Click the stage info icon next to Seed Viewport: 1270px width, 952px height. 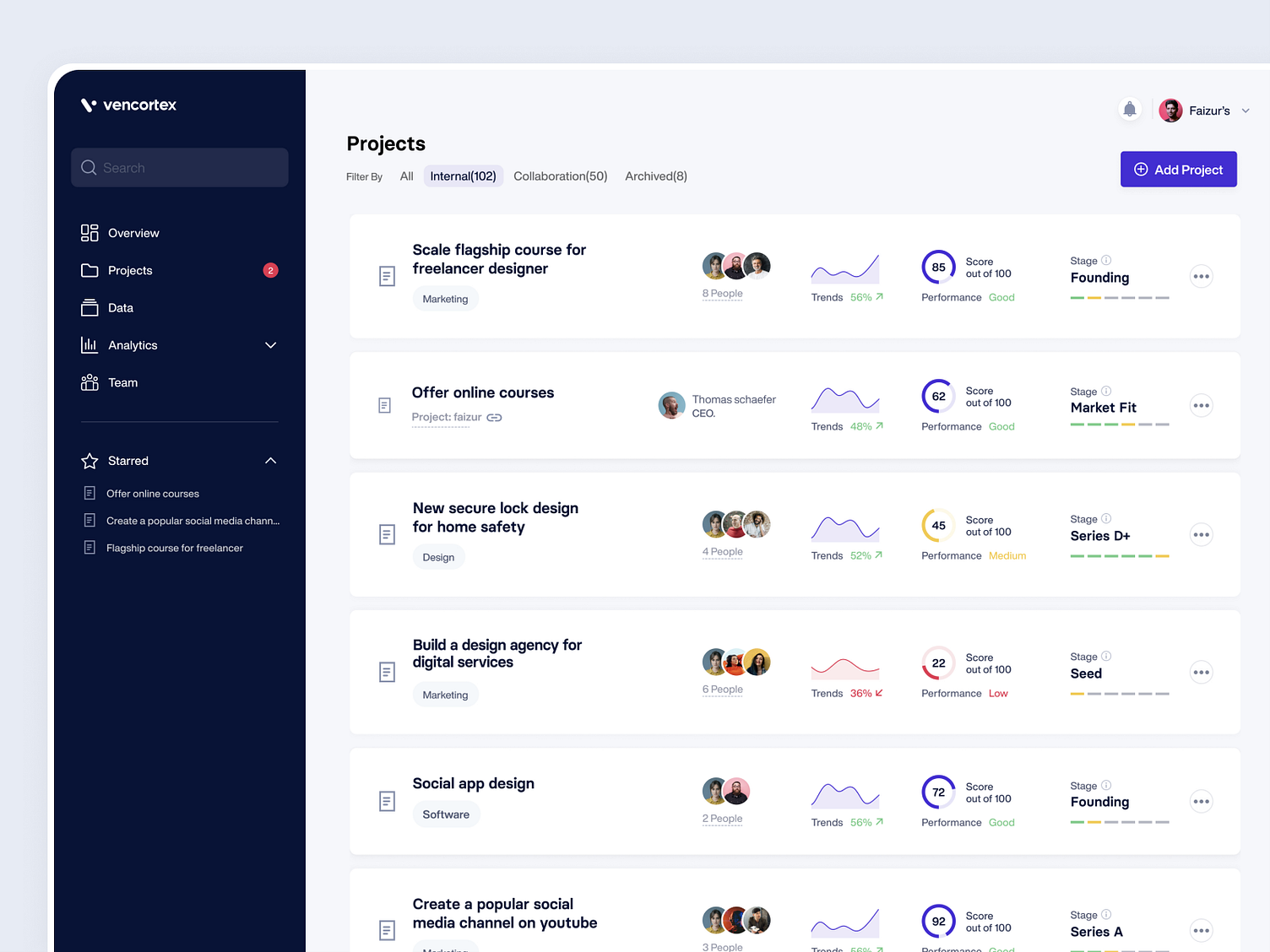point(1106,657)
